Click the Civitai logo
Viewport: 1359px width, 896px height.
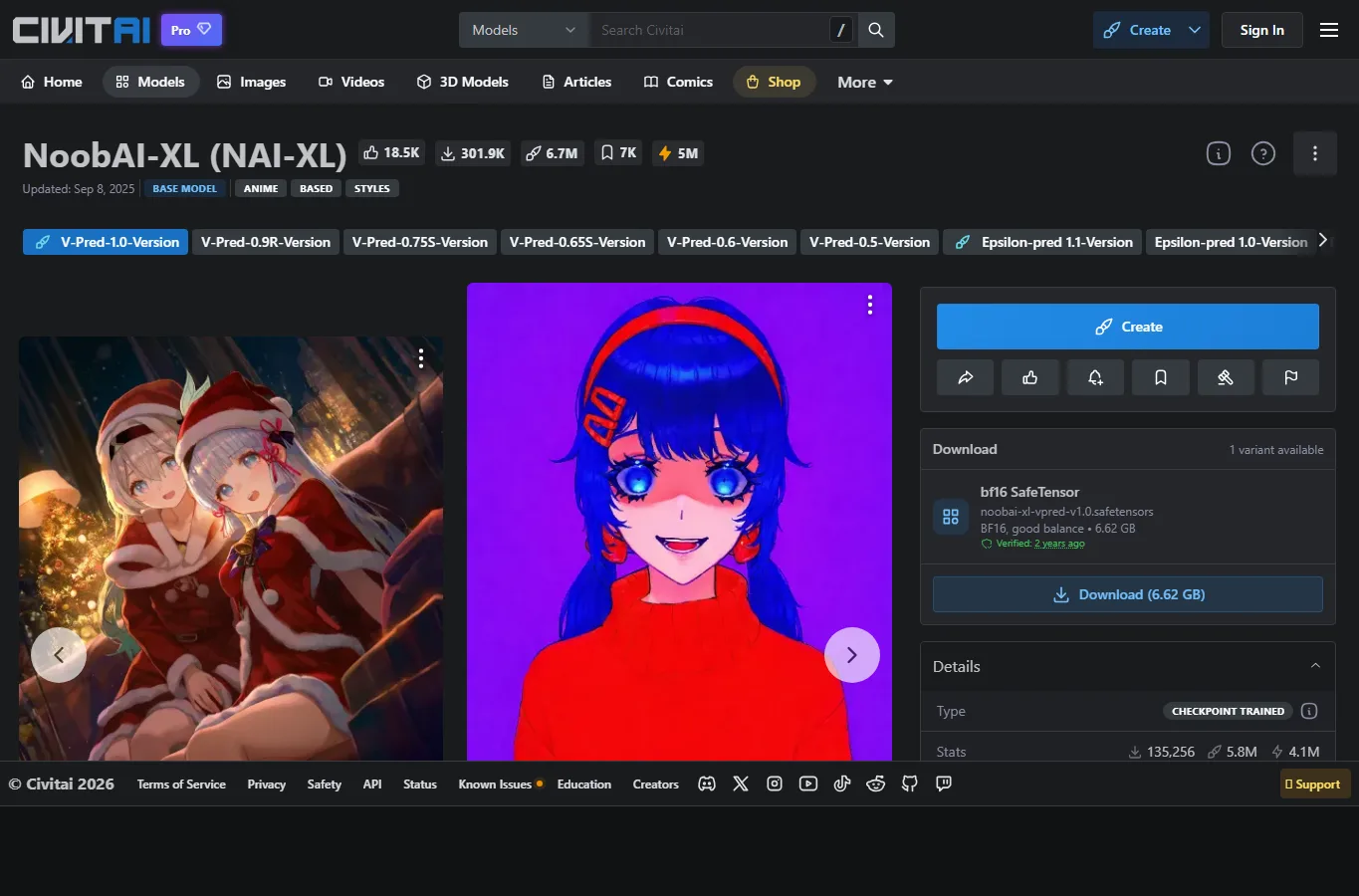coord(82,30)
